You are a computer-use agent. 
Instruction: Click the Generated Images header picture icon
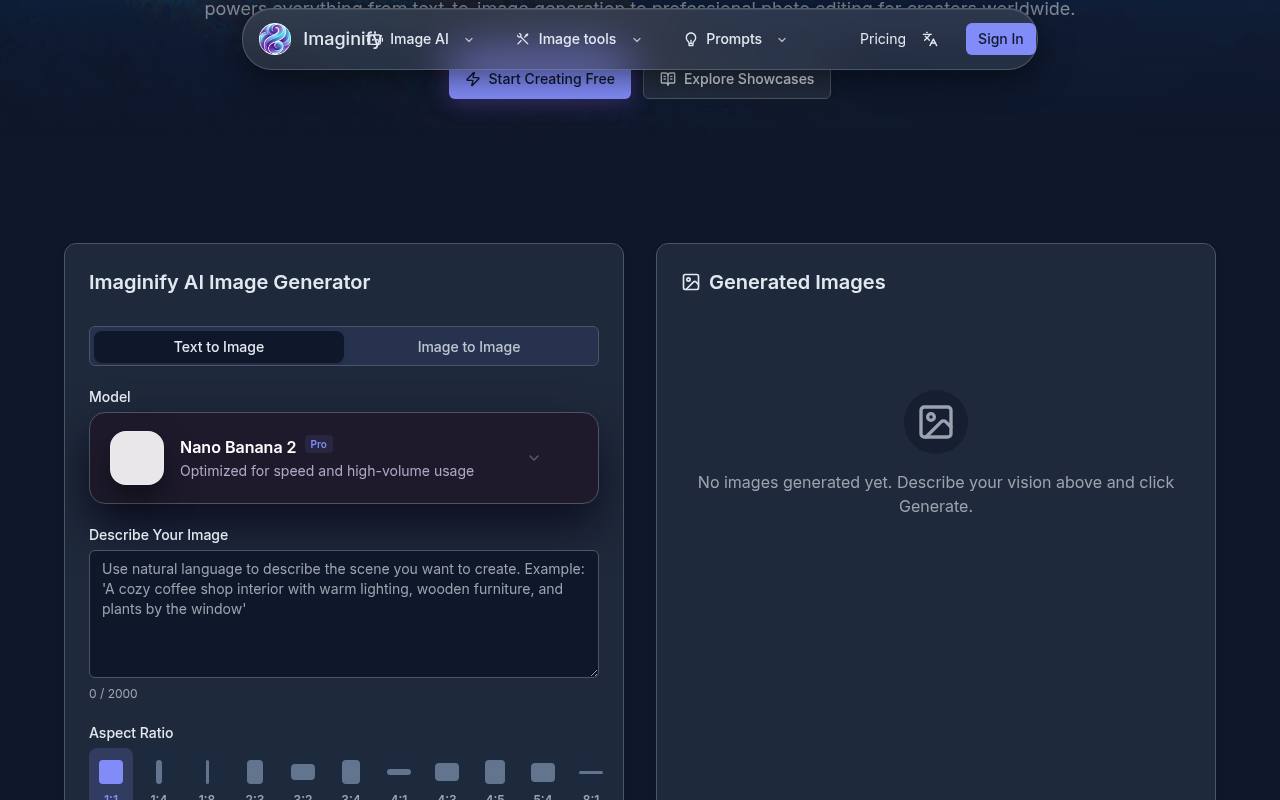691,282
